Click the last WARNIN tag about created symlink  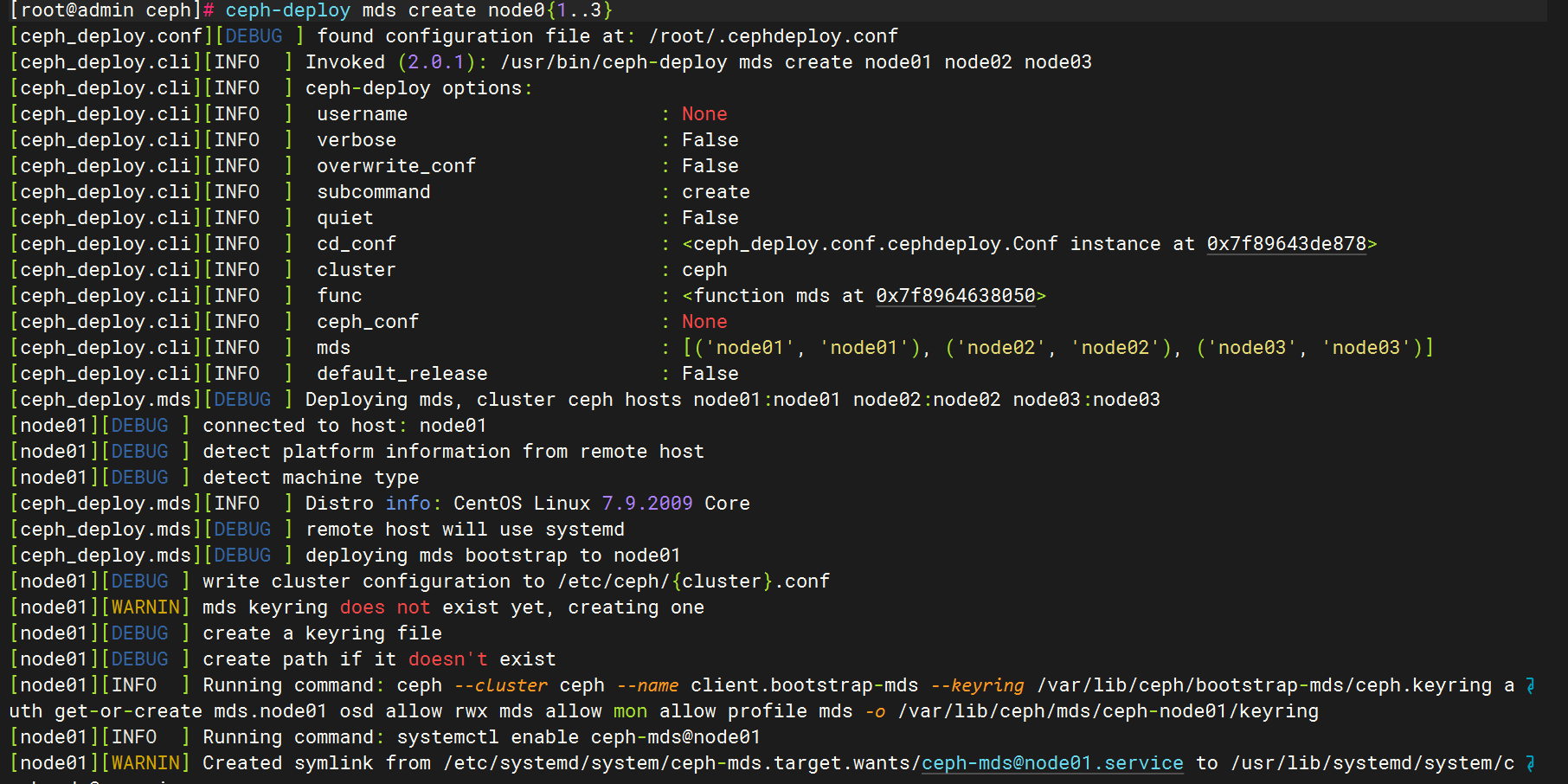[x=145, y=763]
